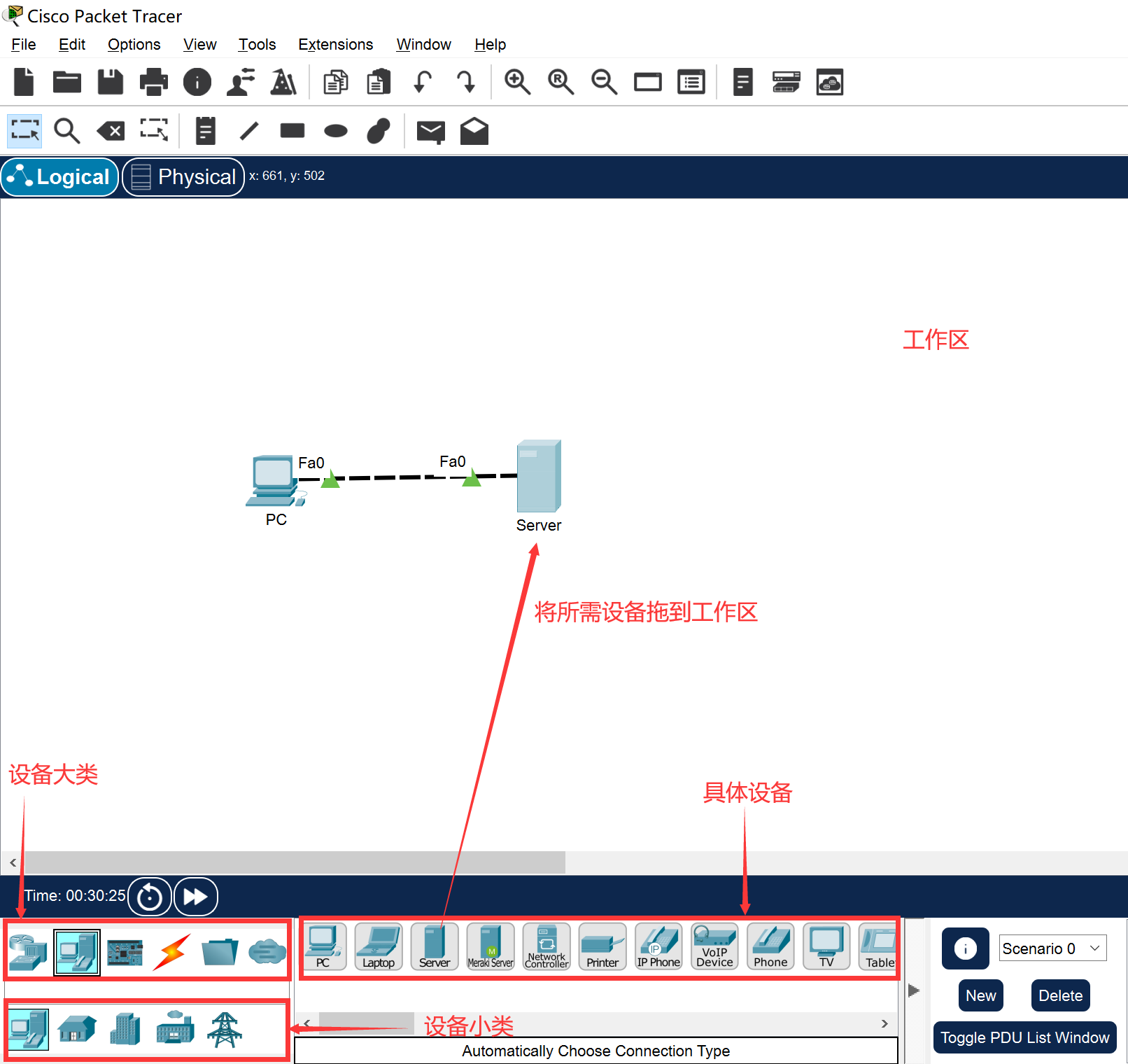Select the Inspect magnifier tool
Viewport: 1128px width, 1064px height.
(x=67, y=131)
